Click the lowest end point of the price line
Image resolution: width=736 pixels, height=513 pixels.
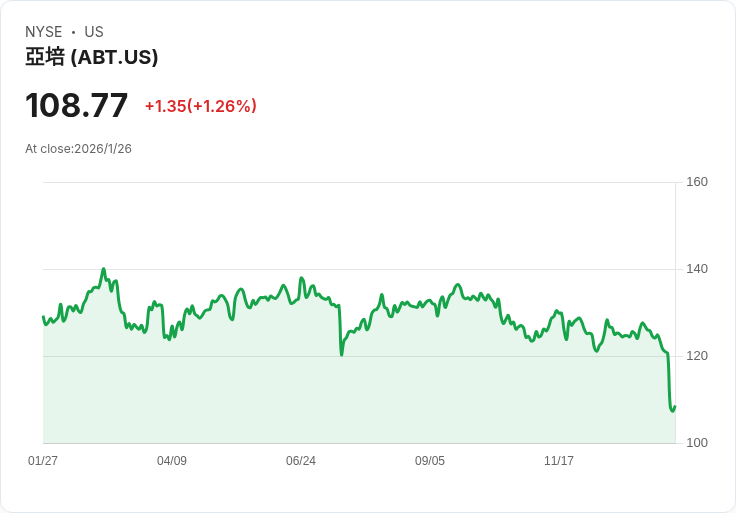672,410
